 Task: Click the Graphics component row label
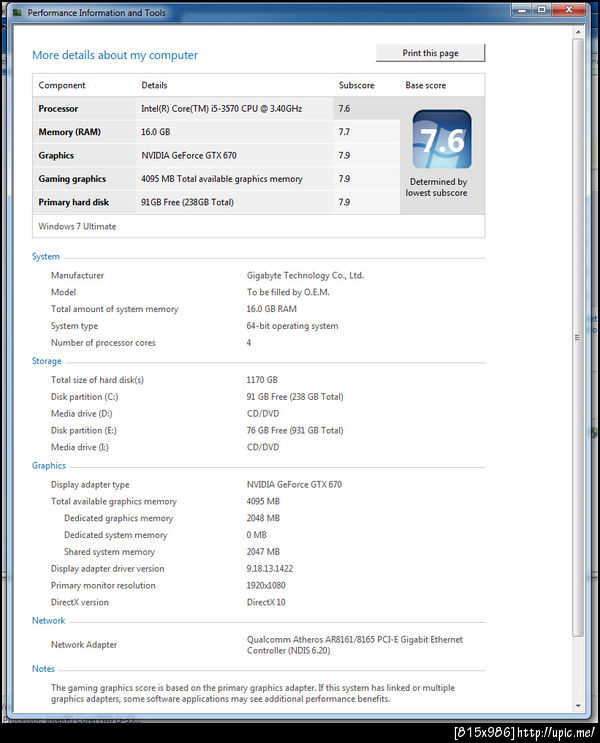(x=56, y=155)
